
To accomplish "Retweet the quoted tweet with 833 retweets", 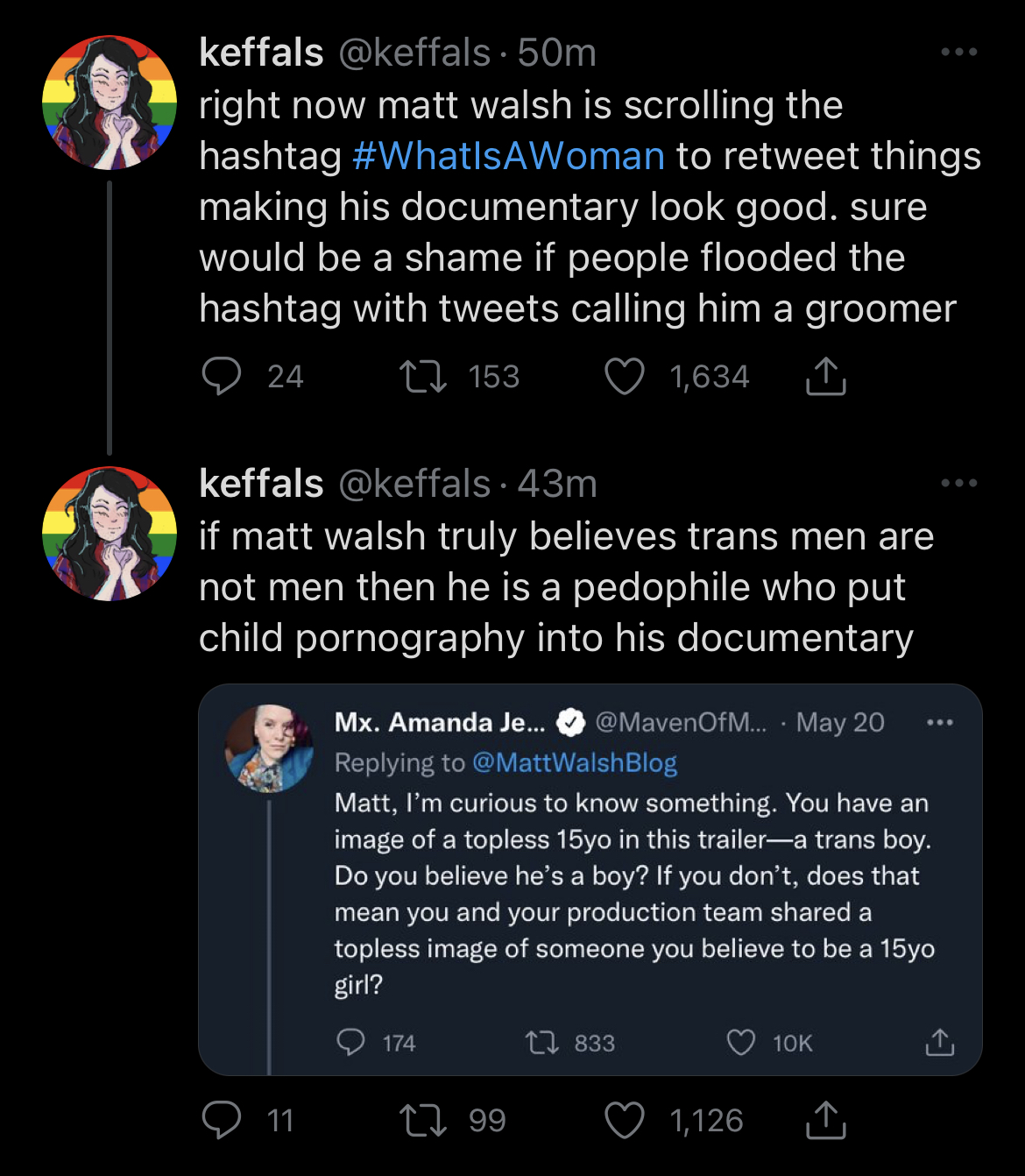I will (541, 1043).
